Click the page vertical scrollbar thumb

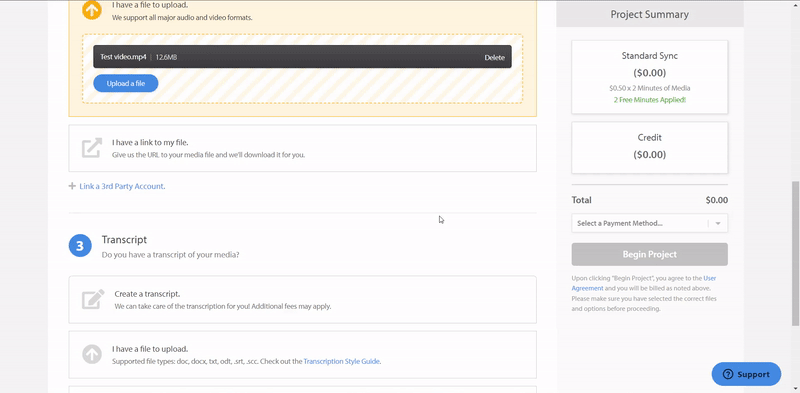pos(795,253)
